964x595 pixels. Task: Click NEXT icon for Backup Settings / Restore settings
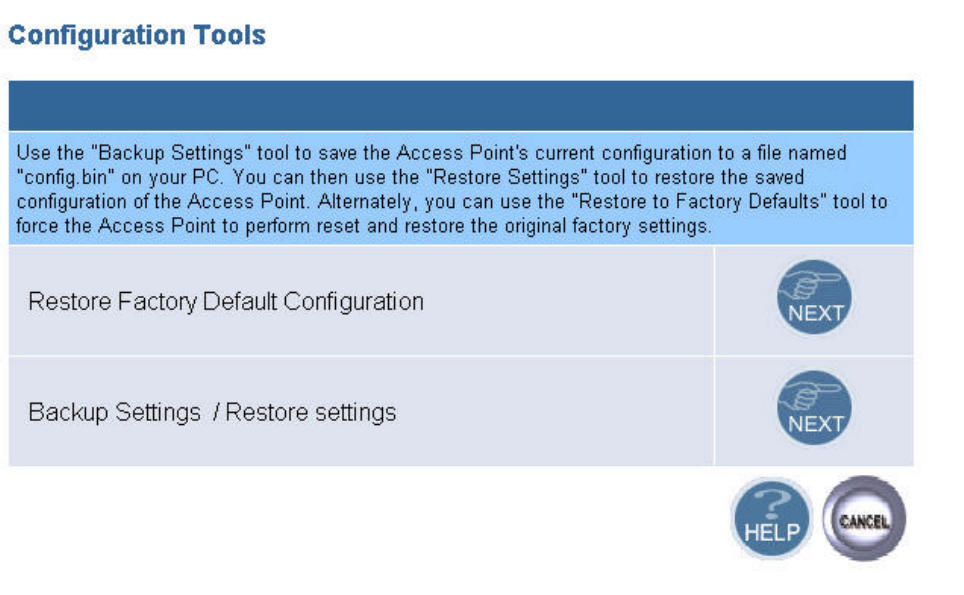[814, 409]
